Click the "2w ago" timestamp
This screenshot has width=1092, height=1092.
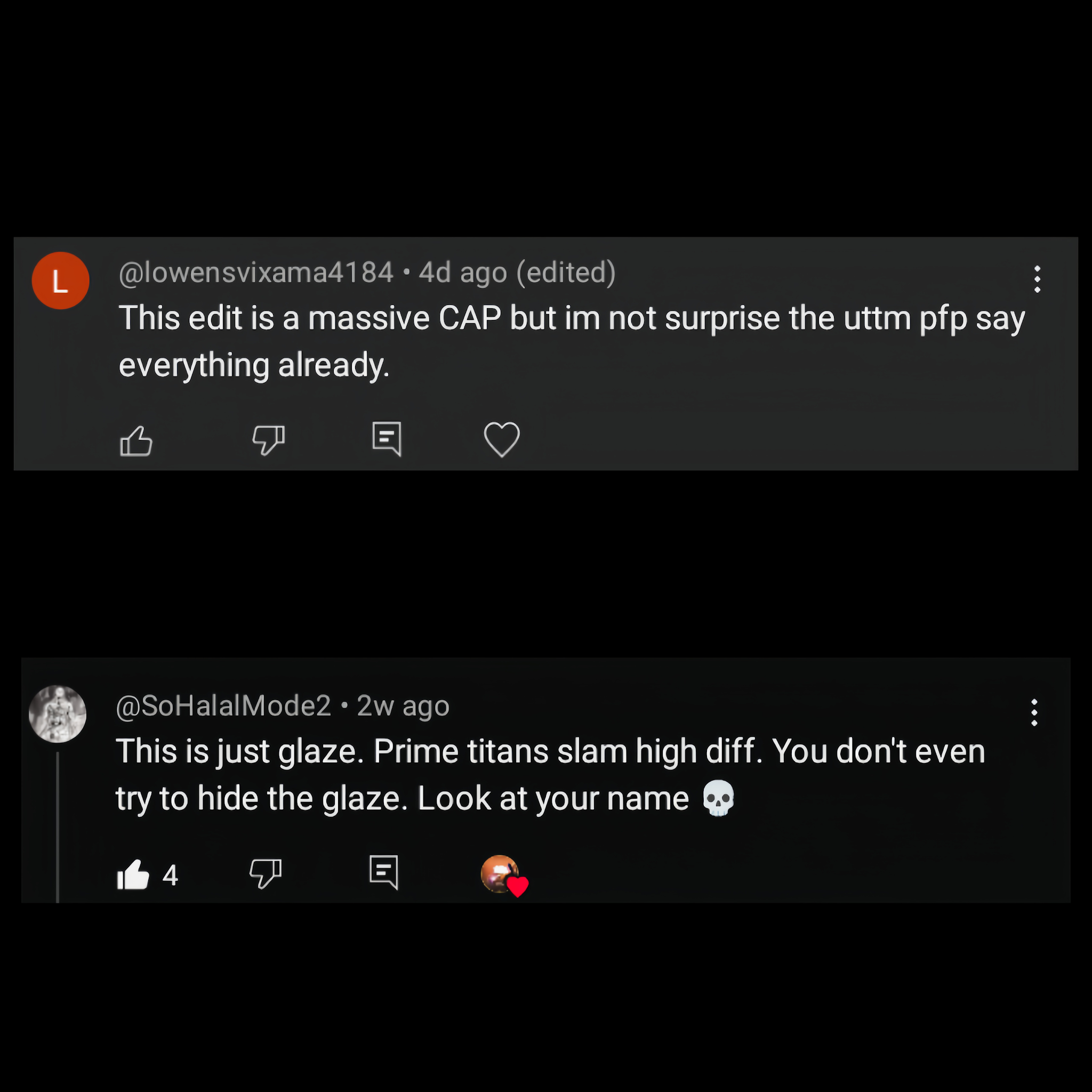(403, 705)
